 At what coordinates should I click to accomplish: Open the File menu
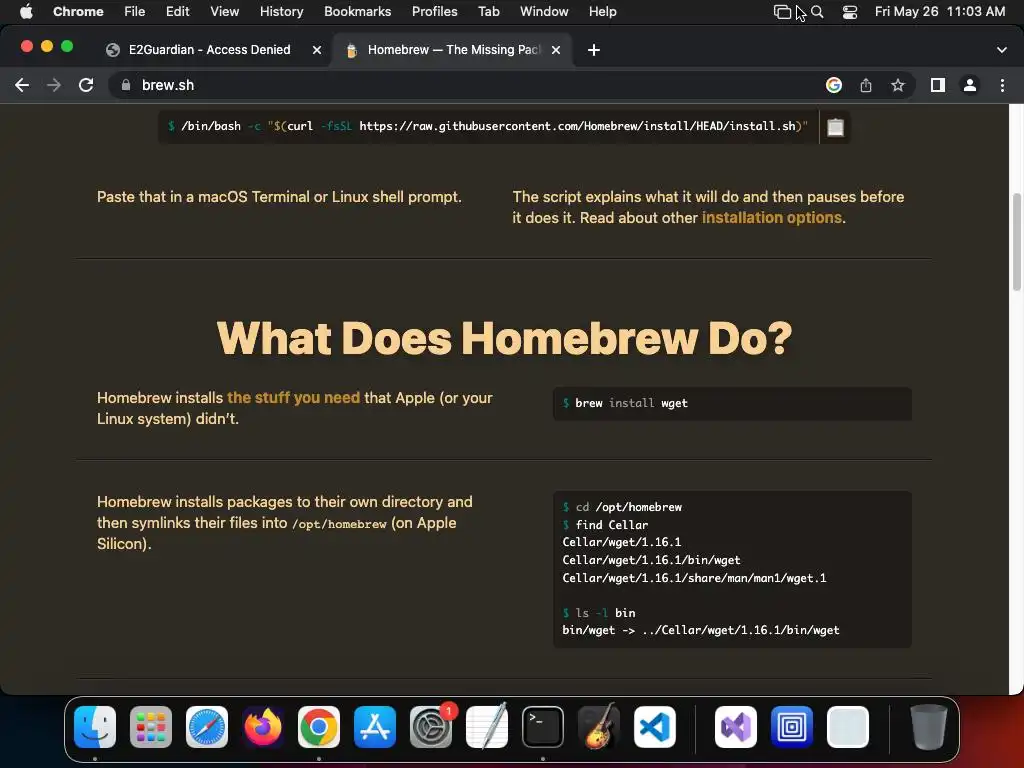click(x=135, y=11)
